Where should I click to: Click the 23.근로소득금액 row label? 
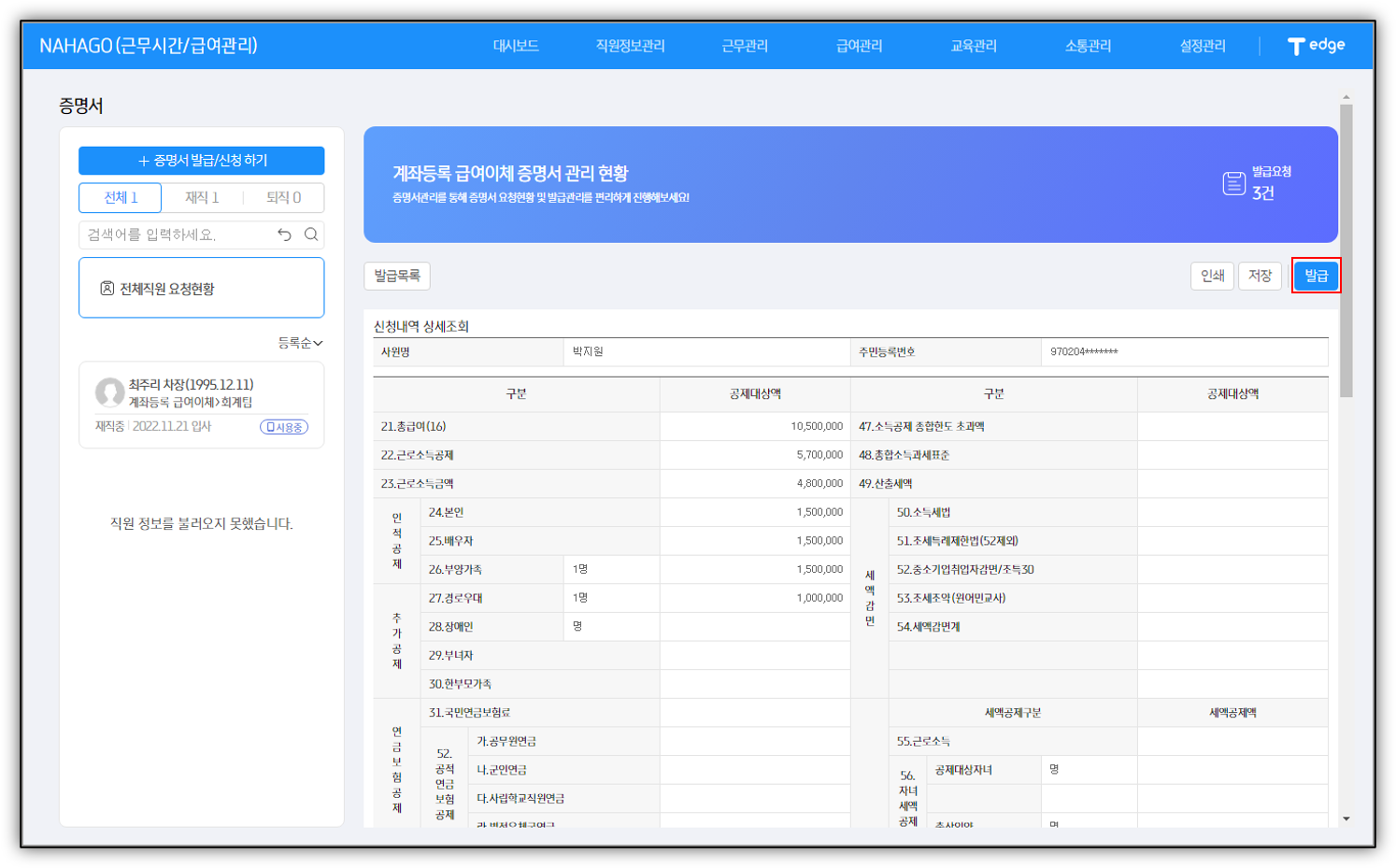point(417,484)
